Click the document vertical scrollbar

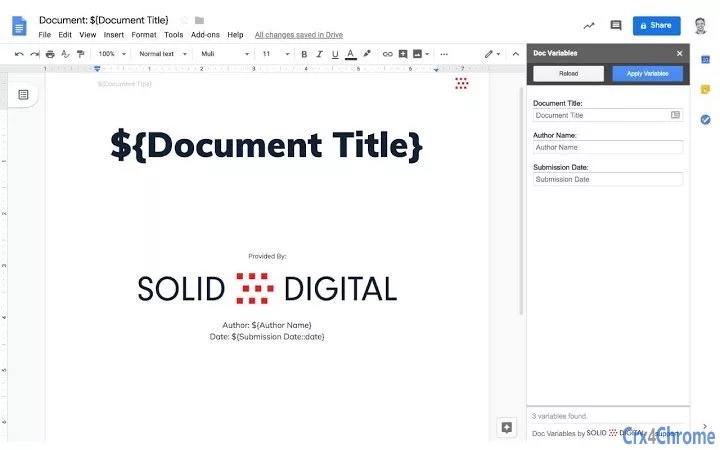521,200
